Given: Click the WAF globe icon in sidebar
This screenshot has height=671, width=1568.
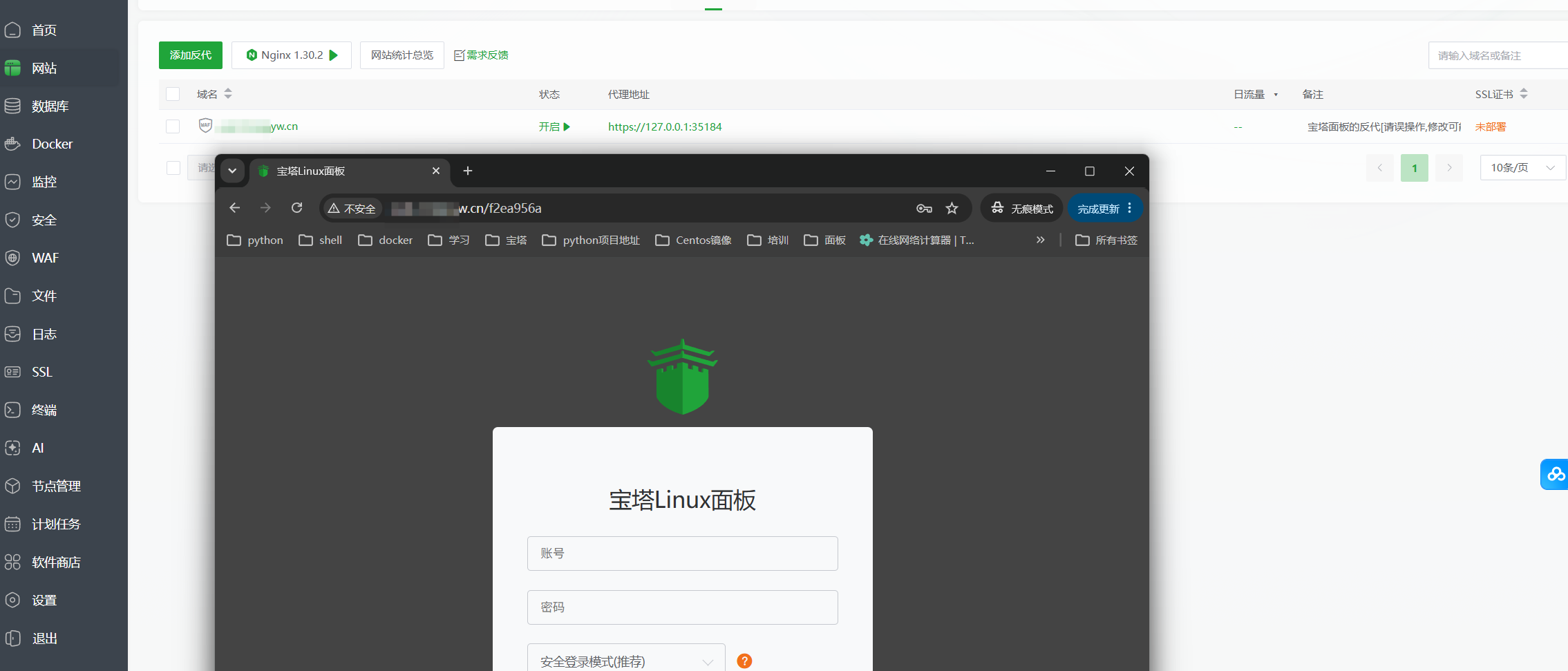Looking at the screenshot, I should 12,258.
